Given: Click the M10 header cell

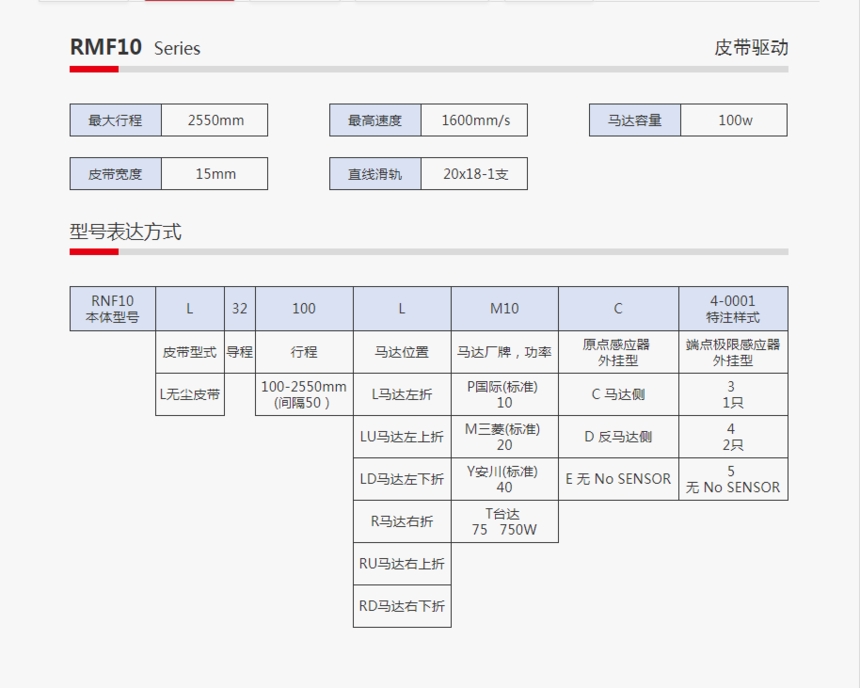Looking at the screenshot, I should tap(504, 309).
